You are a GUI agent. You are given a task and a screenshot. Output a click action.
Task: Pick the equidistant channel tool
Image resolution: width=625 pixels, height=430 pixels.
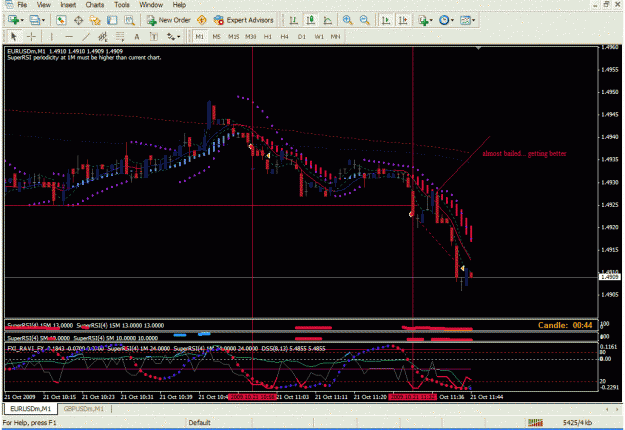(x=103, y=37)
